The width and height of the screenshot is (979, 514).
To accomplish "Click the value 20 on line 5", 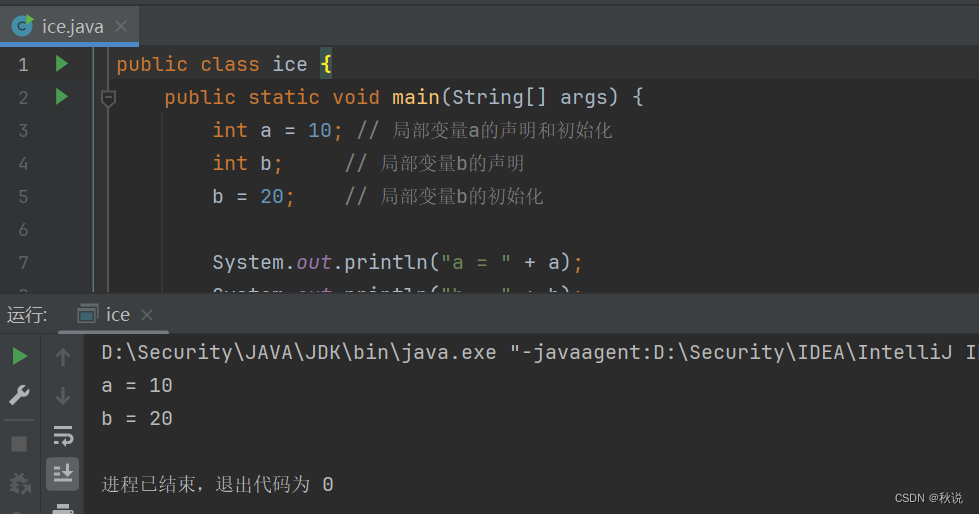I will tap(272, 197).
